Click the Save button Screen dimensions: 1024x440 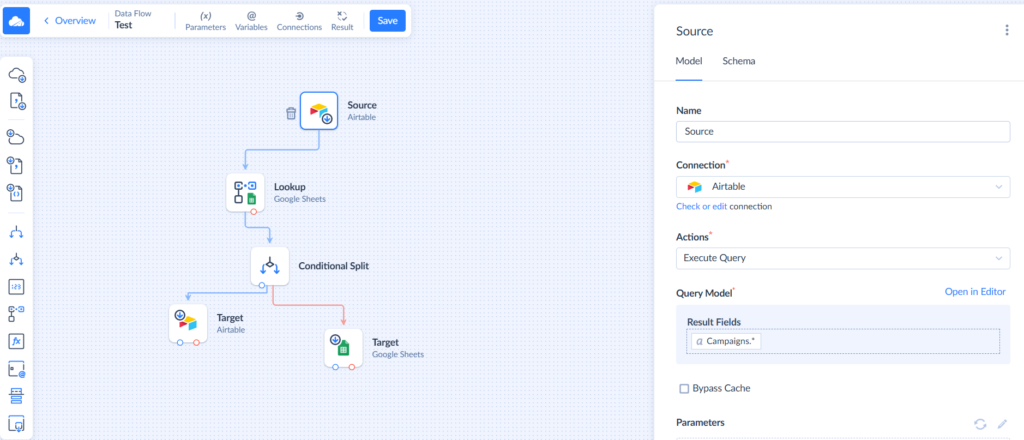click(387, 21)
